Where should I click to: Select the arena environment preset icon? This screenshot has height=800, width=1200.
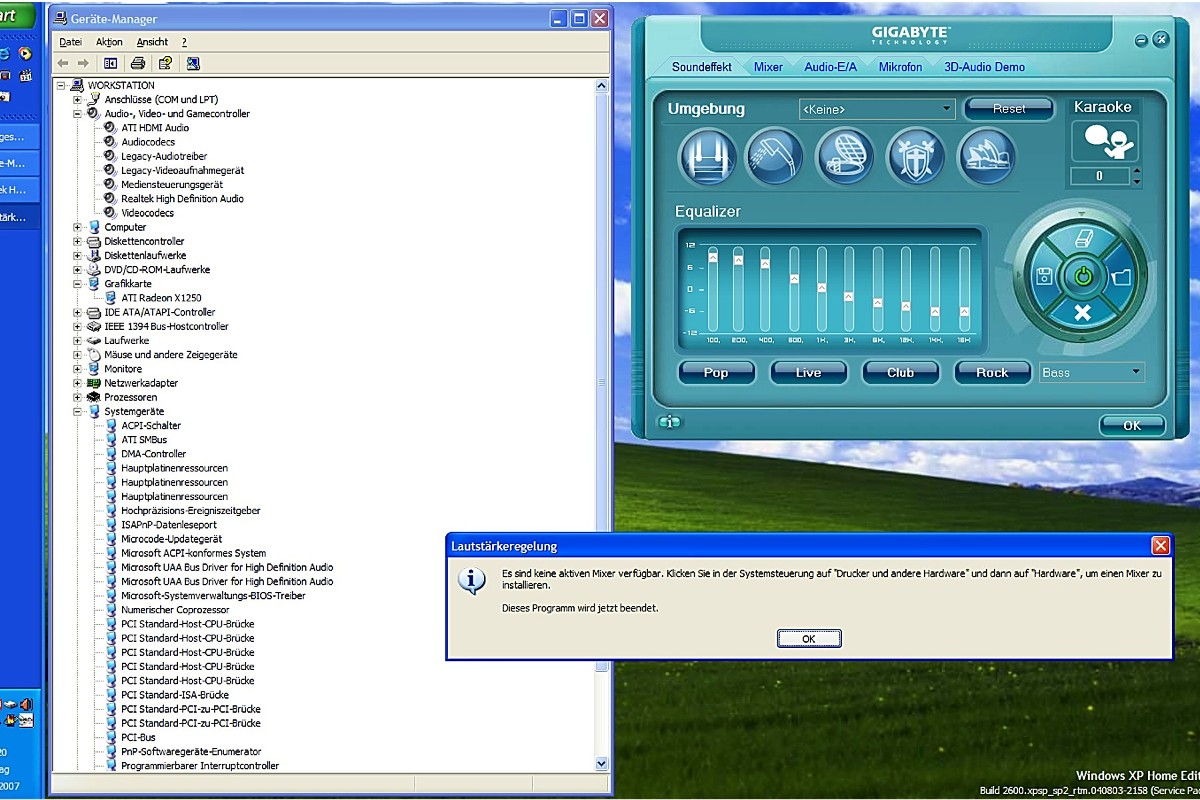(x=845, y=157)
